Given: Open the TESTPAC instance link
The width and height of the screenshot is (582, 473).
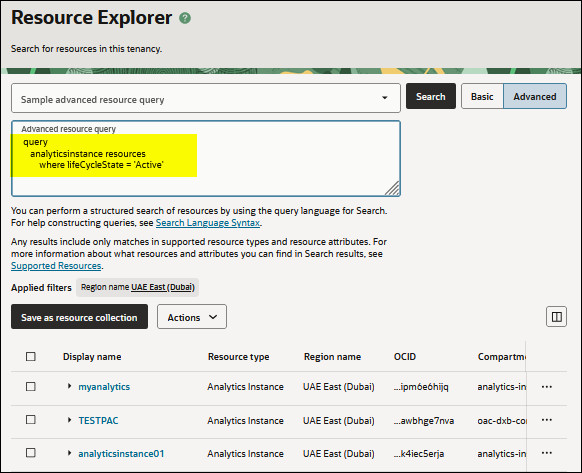Looking at the screenshot, I should pyautogui.click(x=98, y=420).
